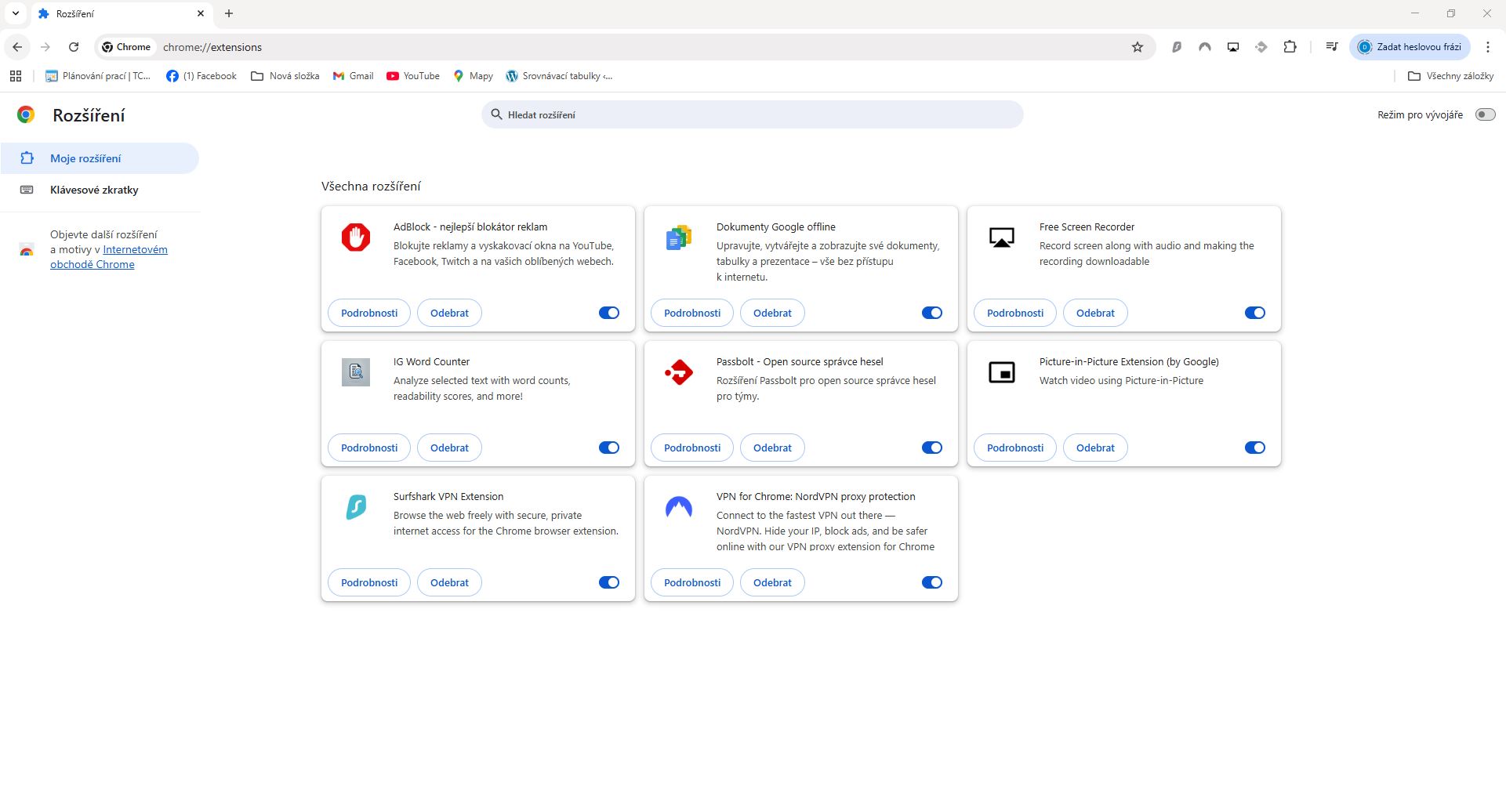Click the Dokumenty Google offline icon

pyautogui.click(x=679, y=237)
